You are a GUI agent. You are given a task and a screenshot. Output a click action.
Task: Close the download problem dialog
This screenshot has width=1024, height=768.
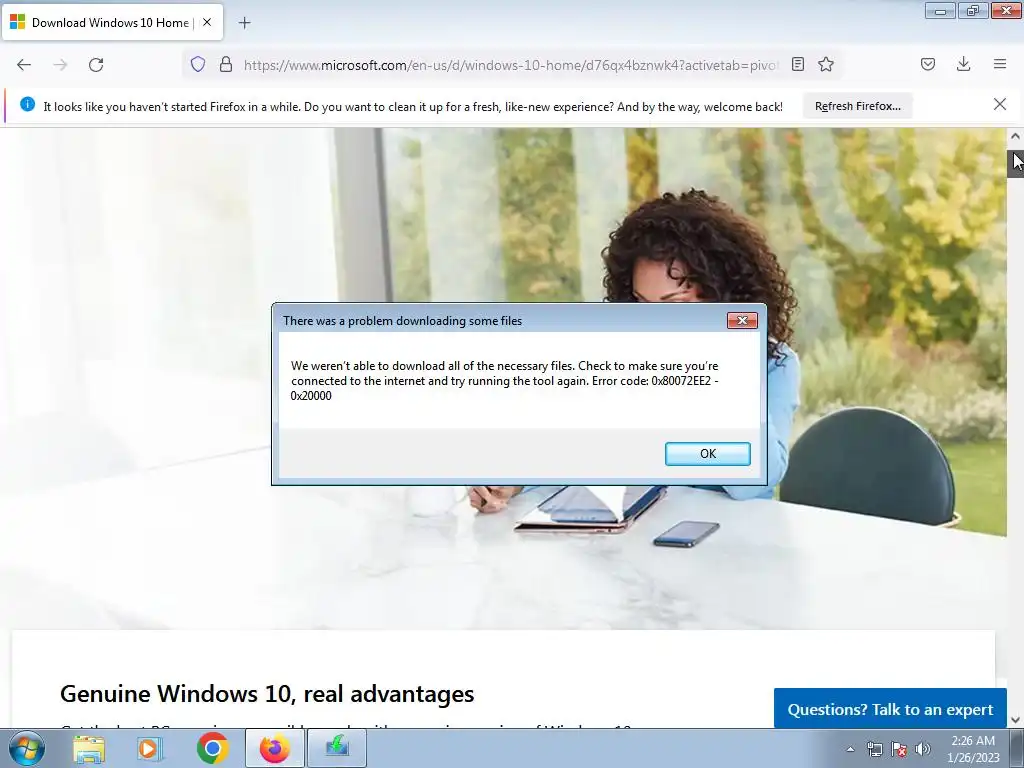coord(742,320)
